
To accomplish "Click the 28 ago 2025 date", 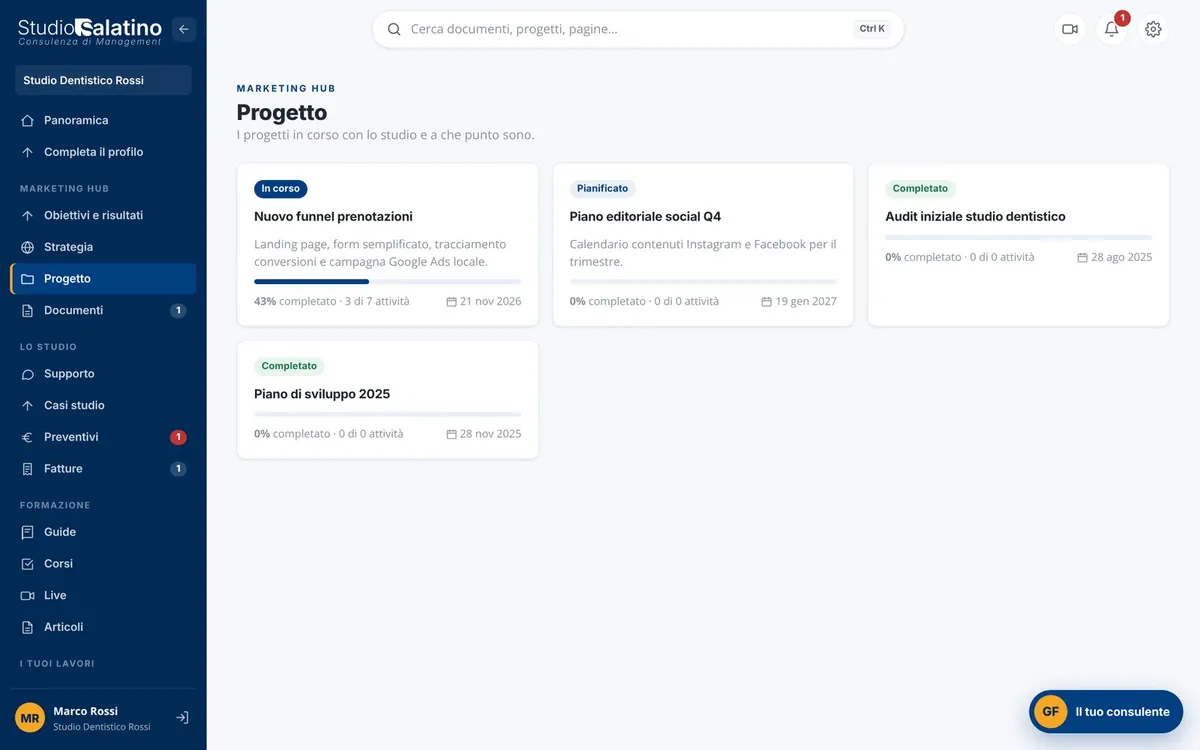I will 1122,257.
